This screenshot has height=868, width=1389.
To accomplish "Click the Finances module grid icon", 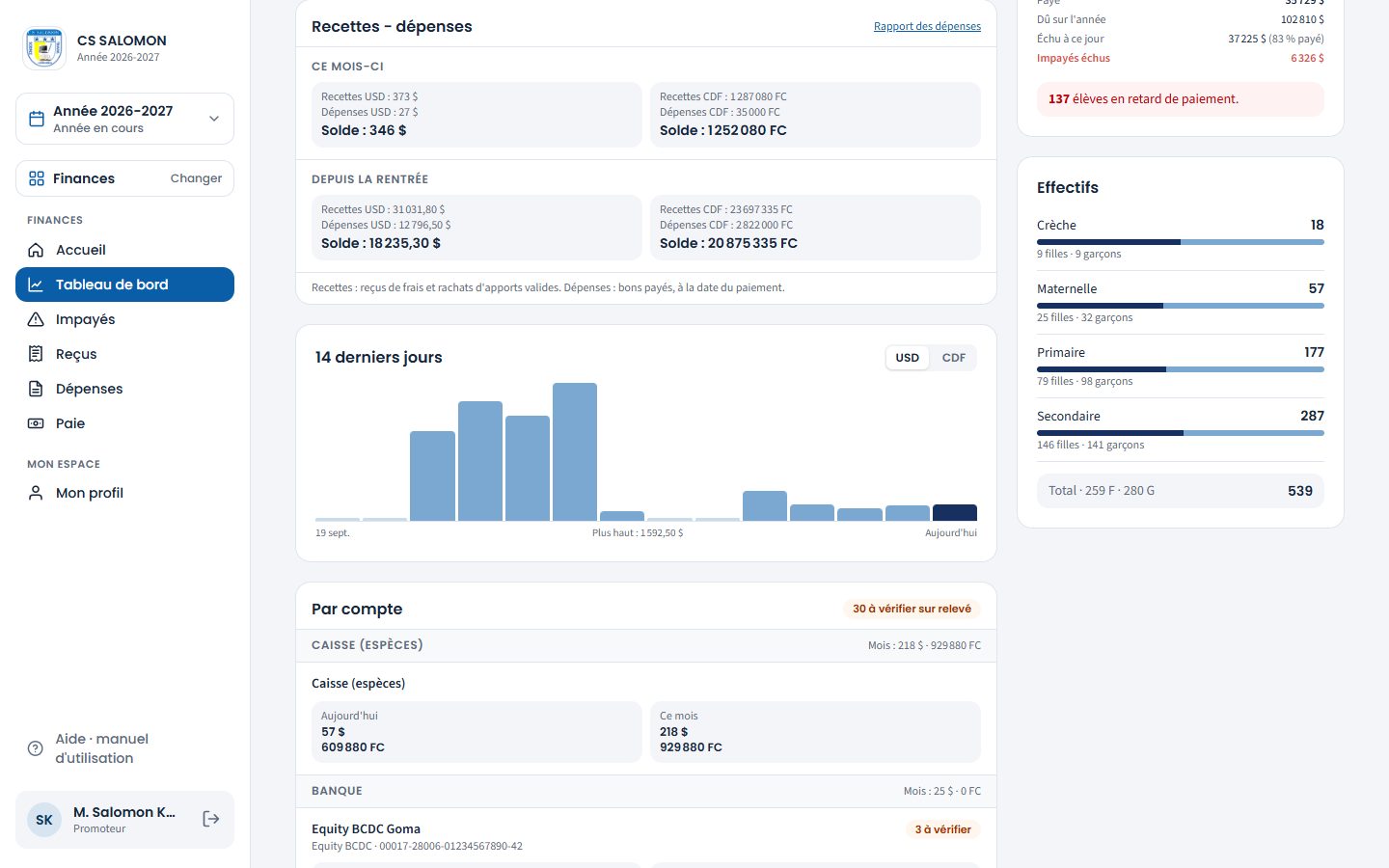I will click(x=37, y=178).
